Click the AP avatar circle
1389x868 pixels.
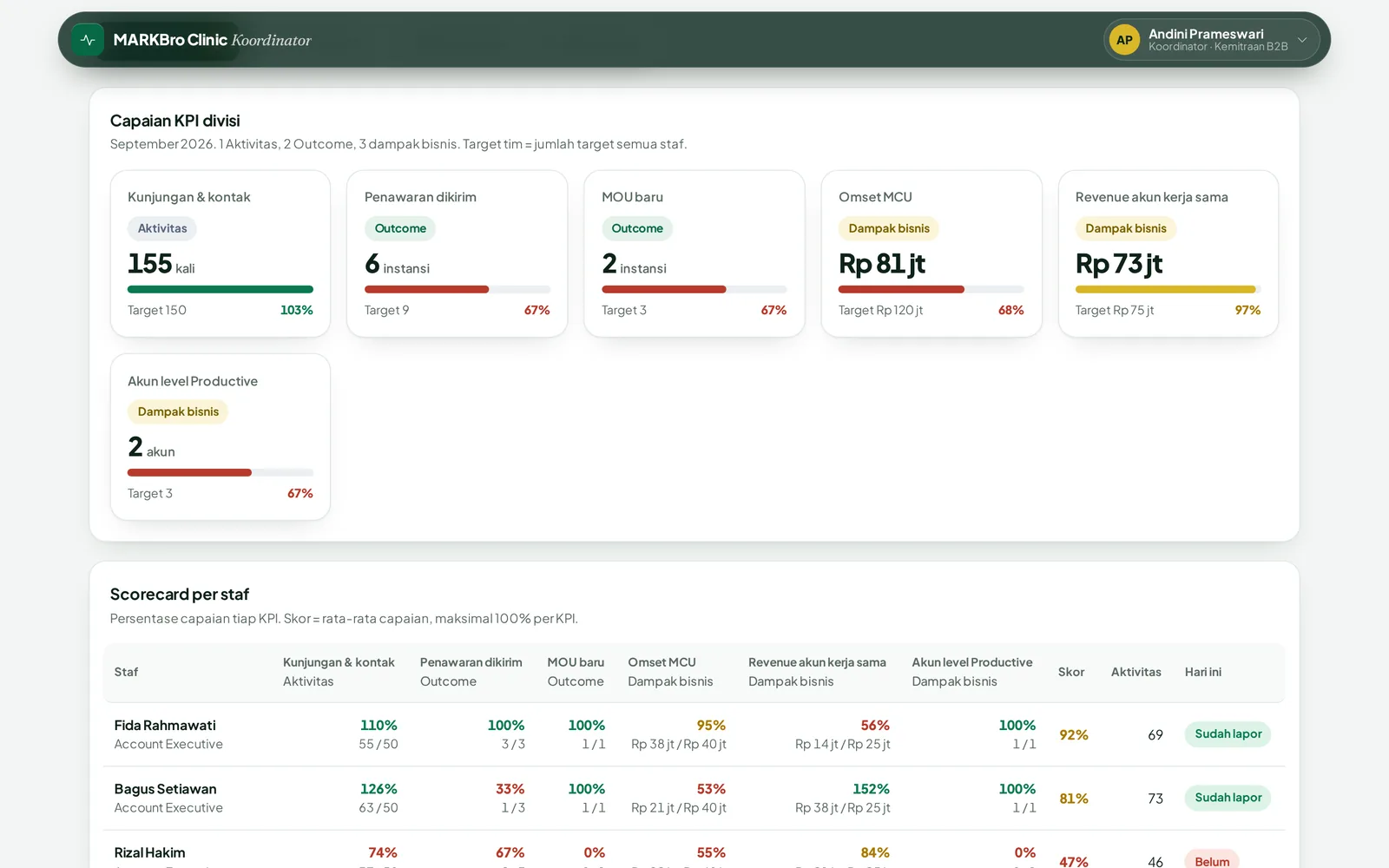click(x=1124, y=40)
